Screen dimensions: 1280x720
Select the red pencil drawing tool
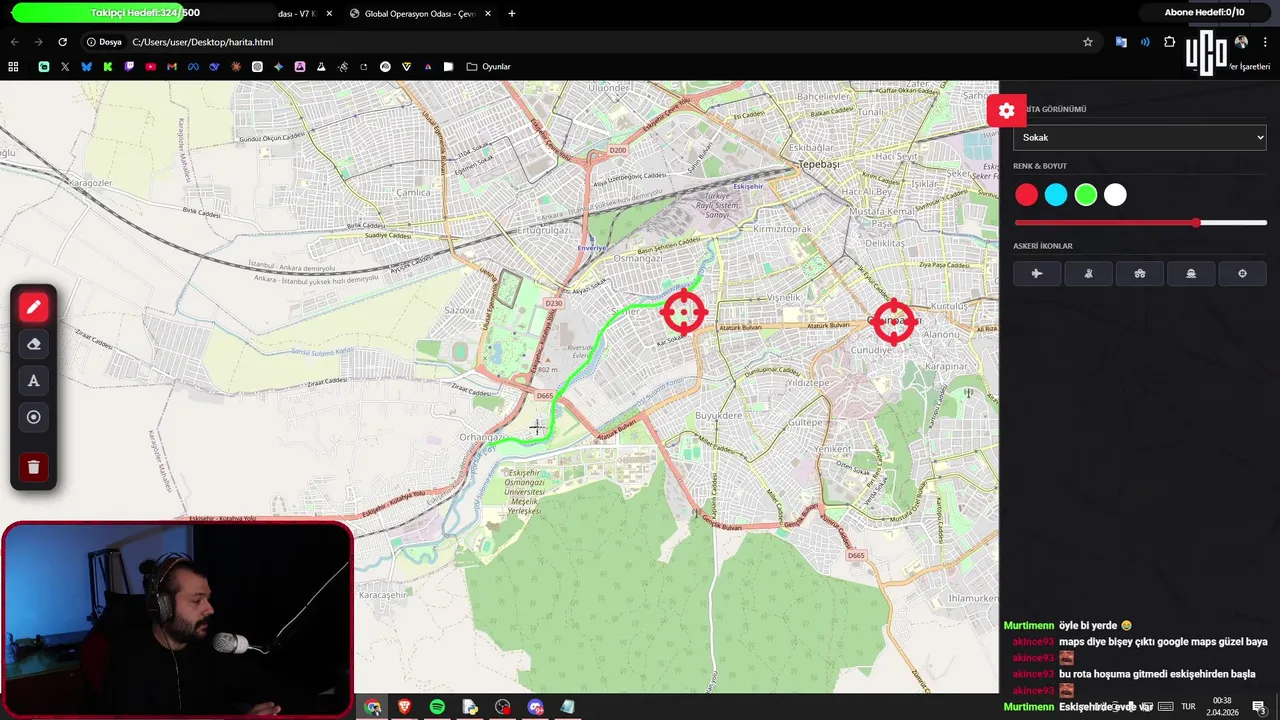(33, 307)
